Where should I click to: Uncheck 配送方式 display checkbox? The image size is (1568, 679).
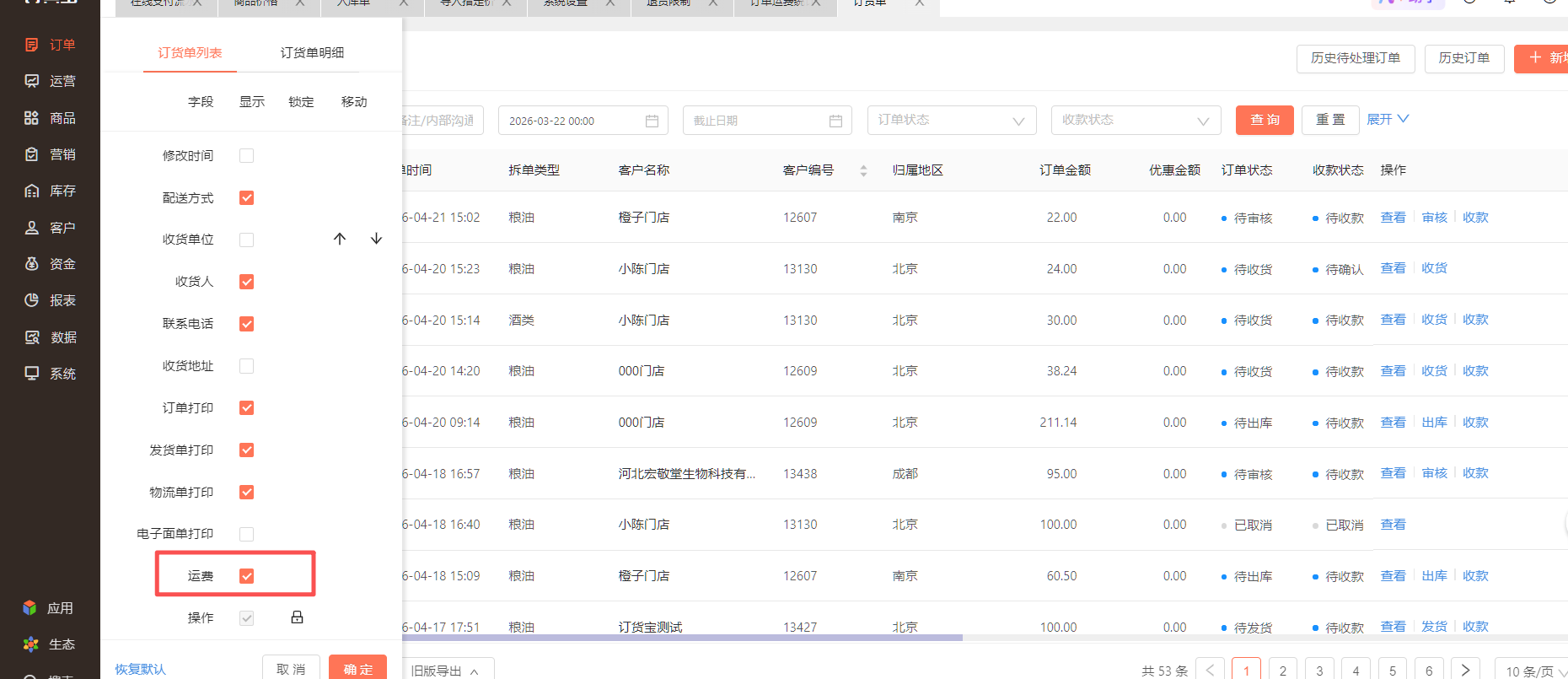coord(246,197)
